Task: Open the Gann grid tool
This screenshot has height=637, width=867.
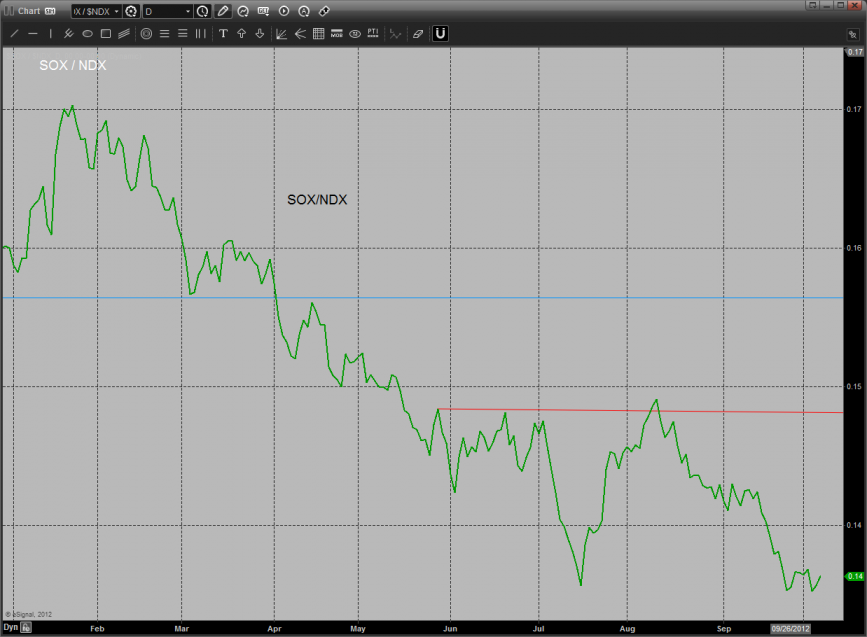Action: point(318,33)
